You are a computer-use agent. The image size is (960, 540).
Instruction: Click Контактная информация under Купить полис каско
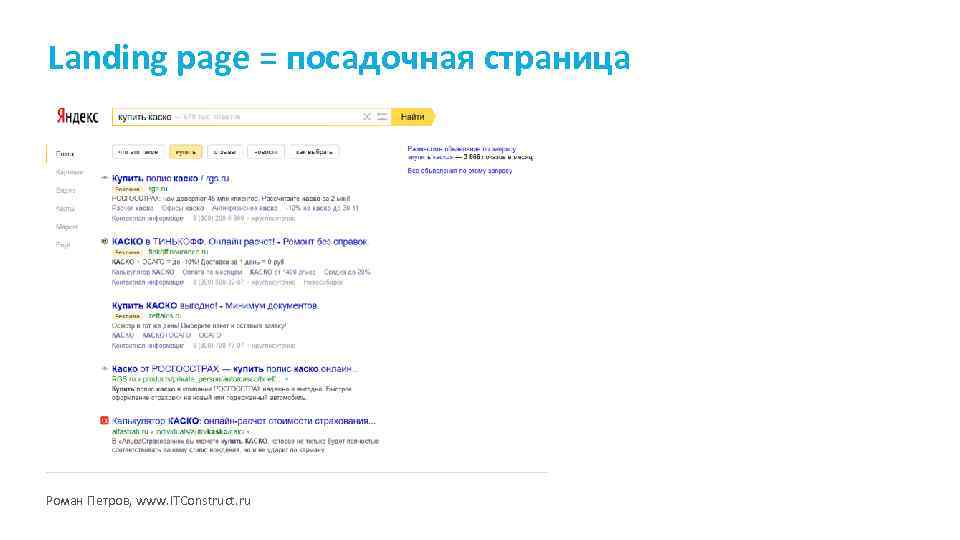[x=148, y=219]
